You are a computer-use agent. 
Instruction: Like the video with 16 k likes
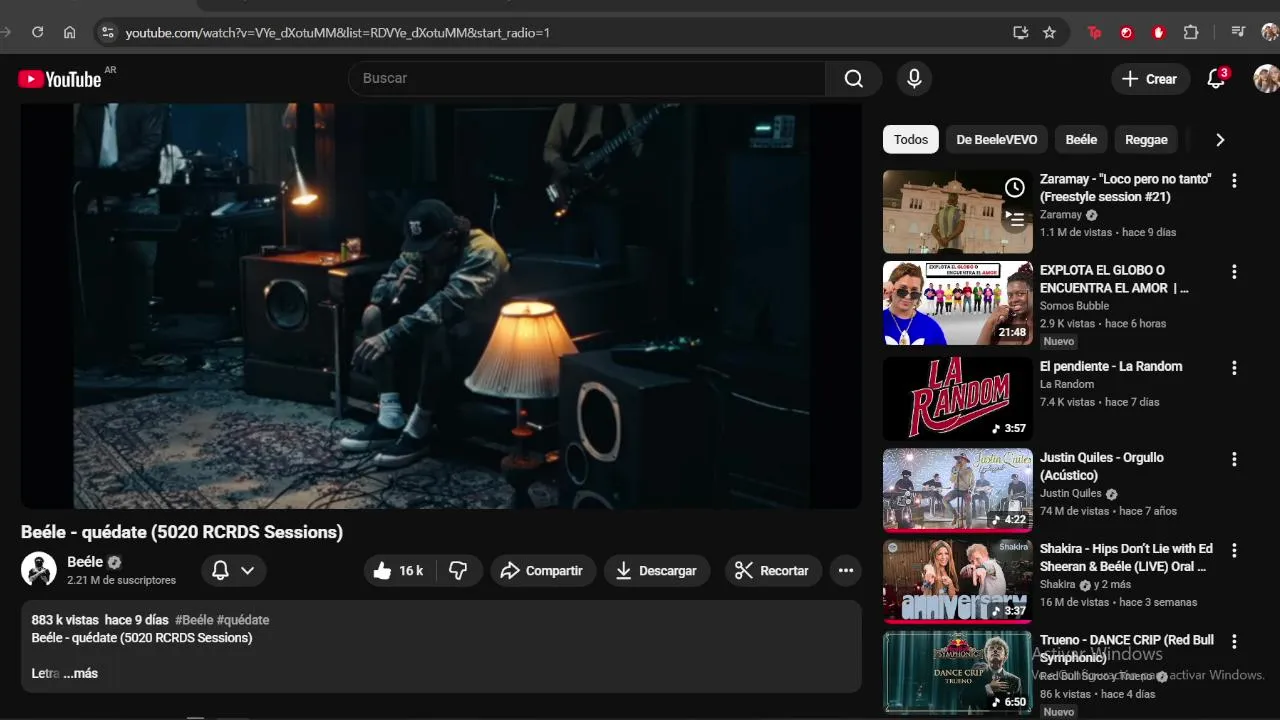click(x=398, y=571)
